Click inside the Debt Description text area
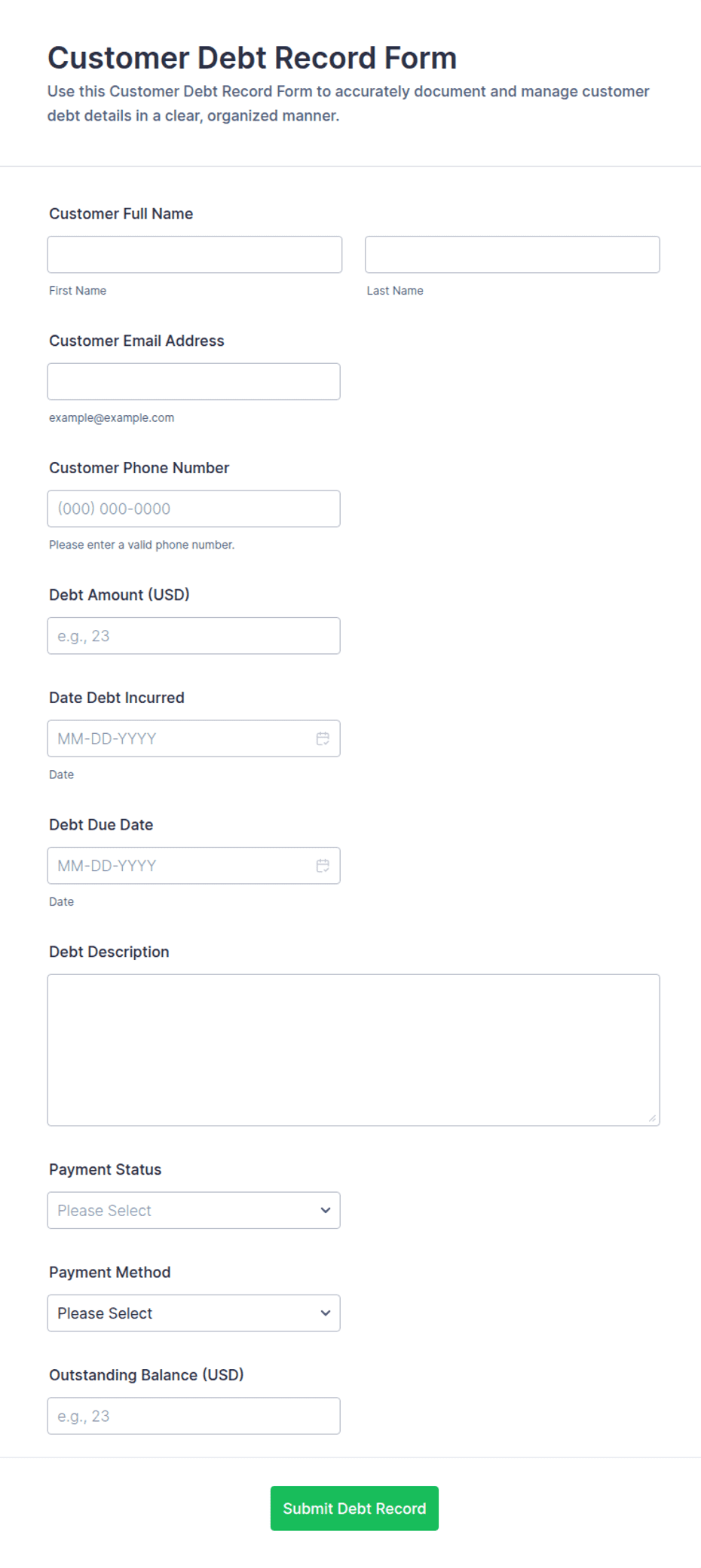Viewport: 701px width, 1568px height. tap(354, 1050)
